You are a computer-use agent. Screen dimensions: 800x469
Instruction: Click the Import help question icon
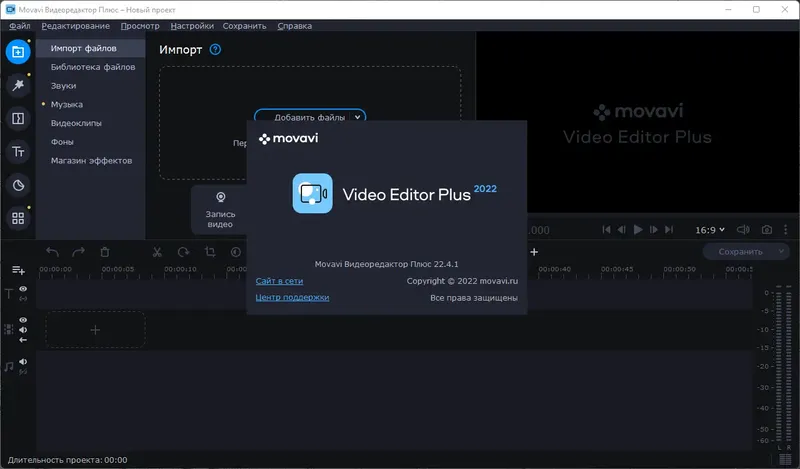[215, 50]
